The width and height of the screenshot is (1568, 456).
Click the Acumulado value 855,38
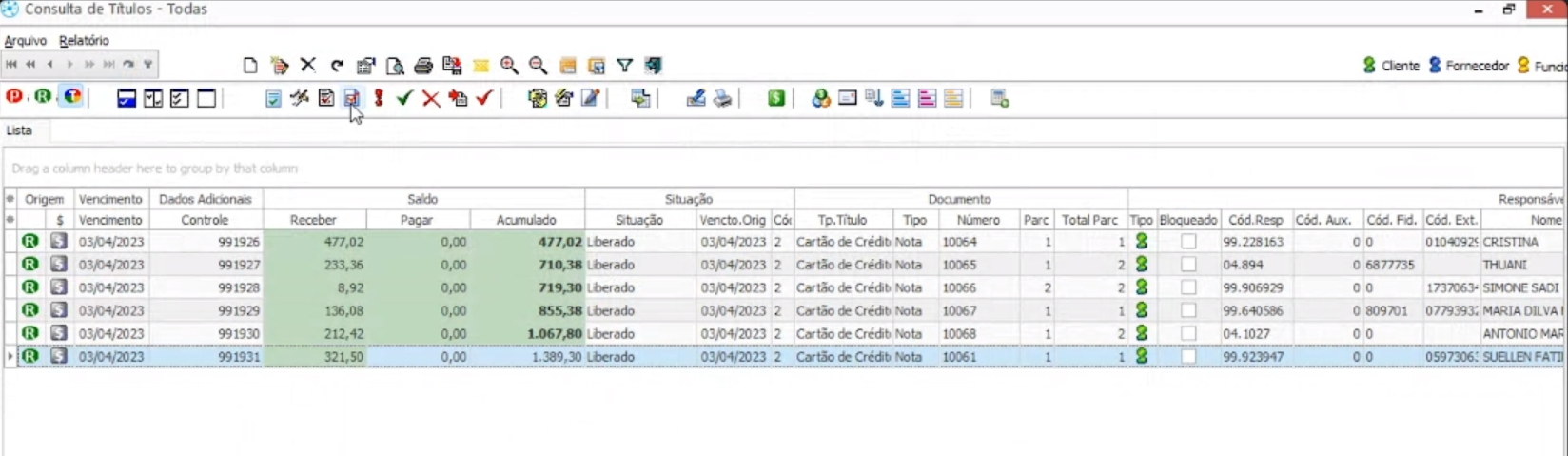pyautogui.click(x=527, y=310)
